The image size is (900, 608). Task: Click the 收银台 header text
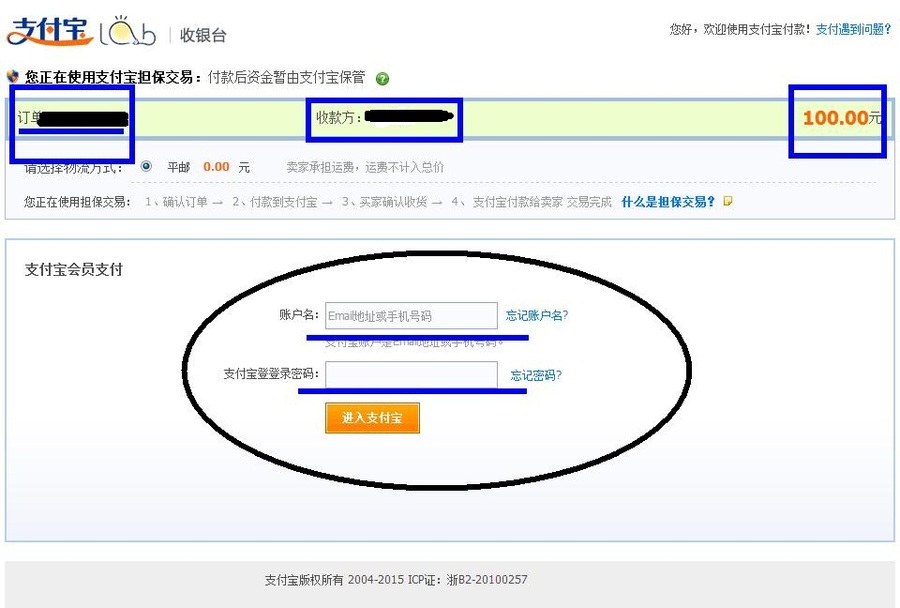[x=203, y=35]
